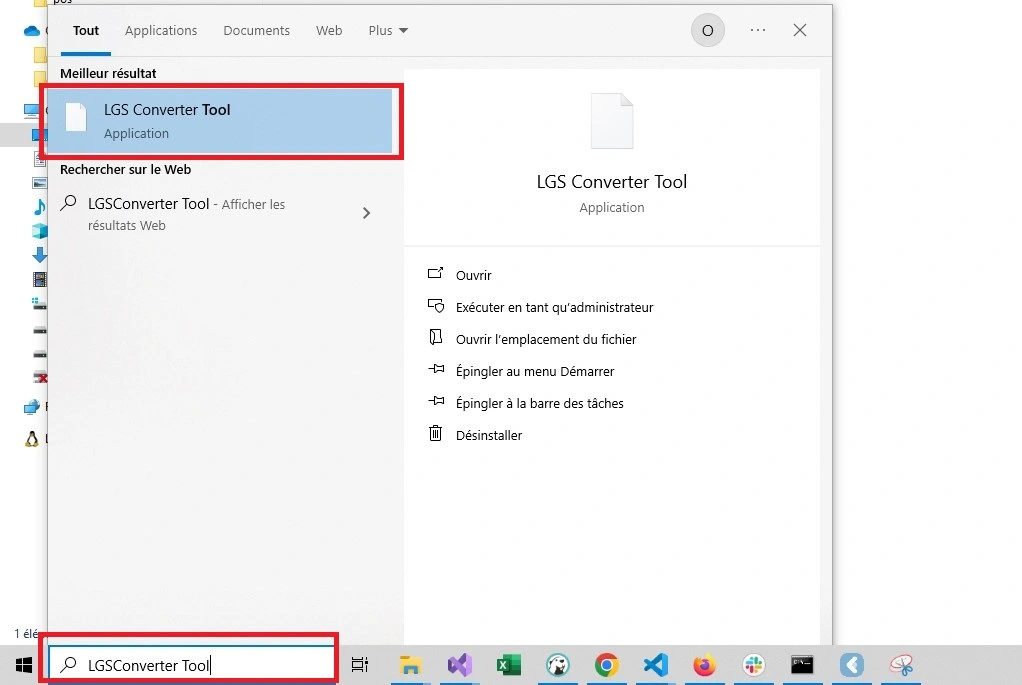Click the magnifier icon in search box
This screenshot has height=685, width=1022.
(x=68, y=664)
